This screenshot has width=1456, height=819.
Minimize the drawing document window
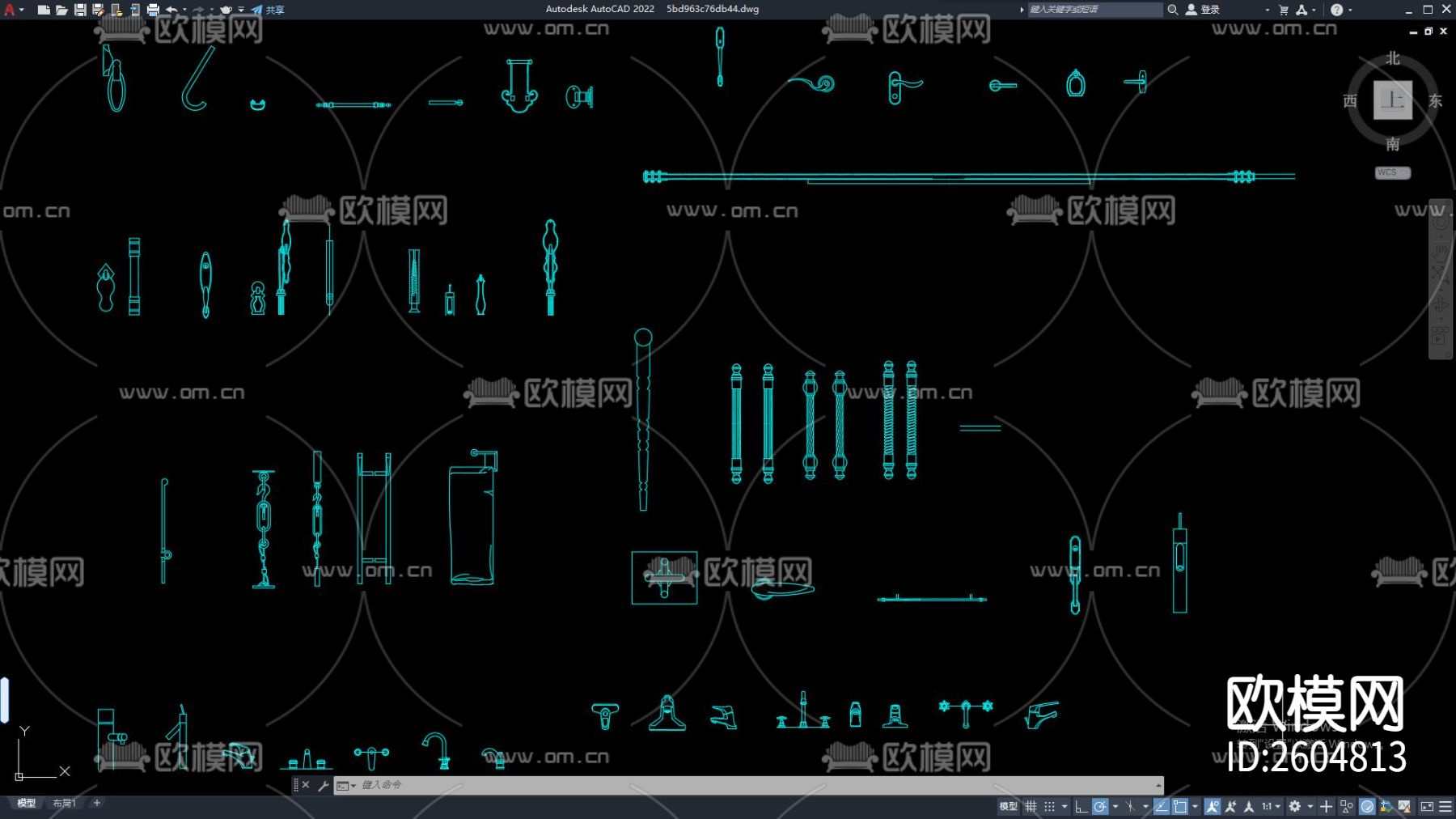[x=1413, y=32]
